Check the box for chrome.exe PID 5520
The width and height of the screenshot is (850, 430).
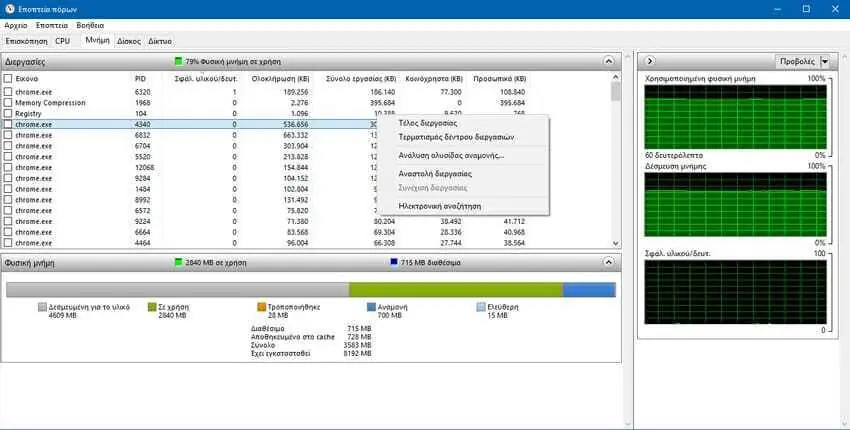tap(8, 157)
